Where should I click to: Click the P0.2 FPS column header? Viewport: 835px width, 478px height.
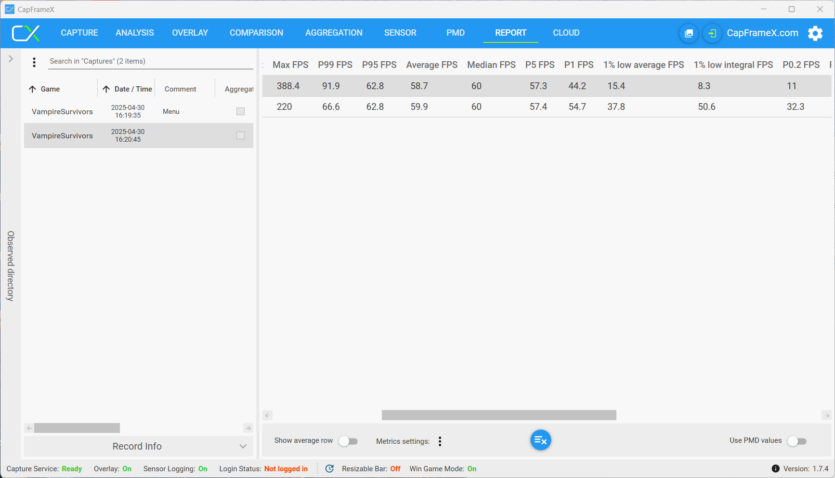point(801,65)
